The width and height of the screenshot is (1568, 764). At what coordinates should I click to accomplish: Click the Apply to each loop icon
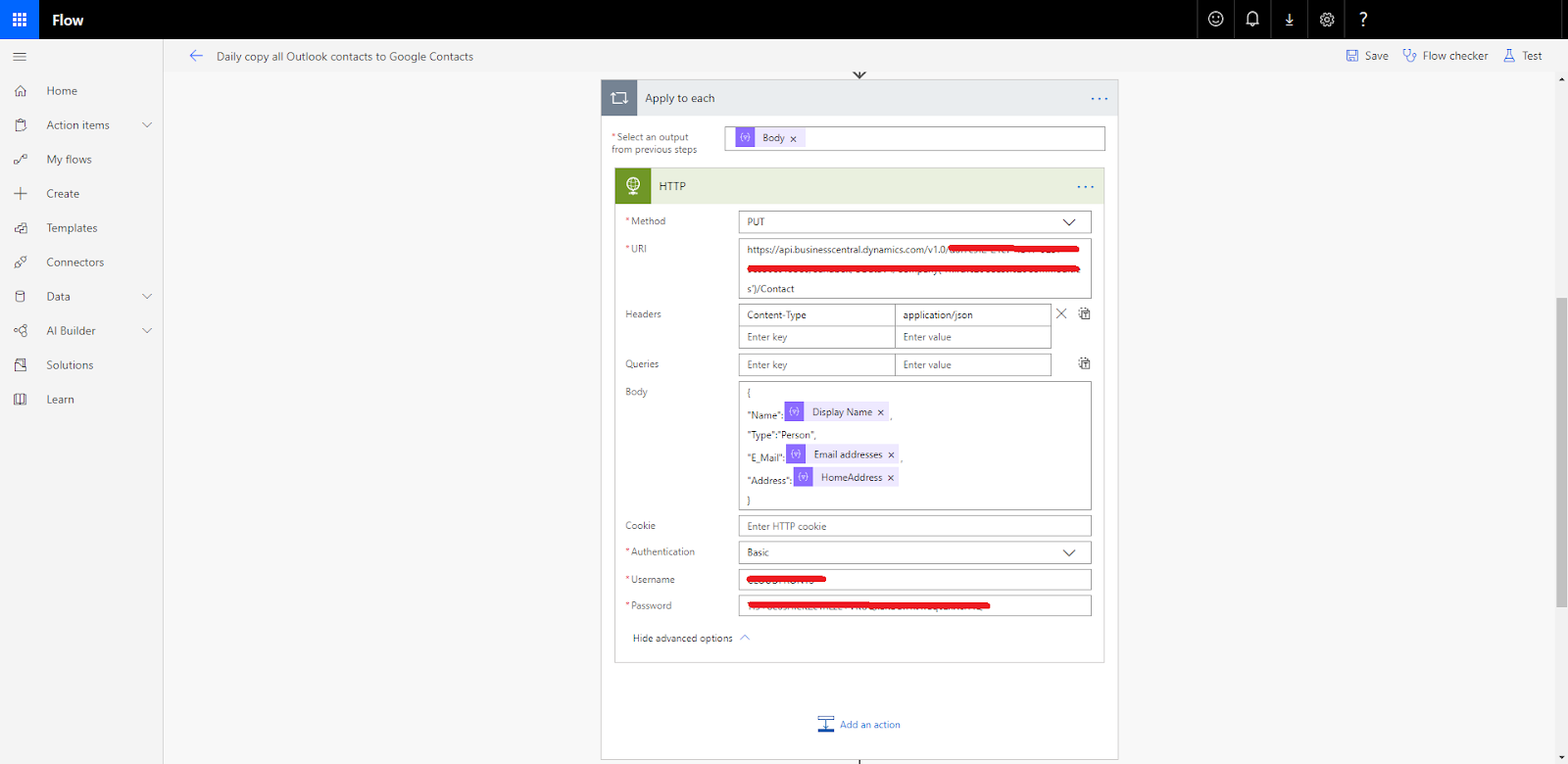(619, 98)
